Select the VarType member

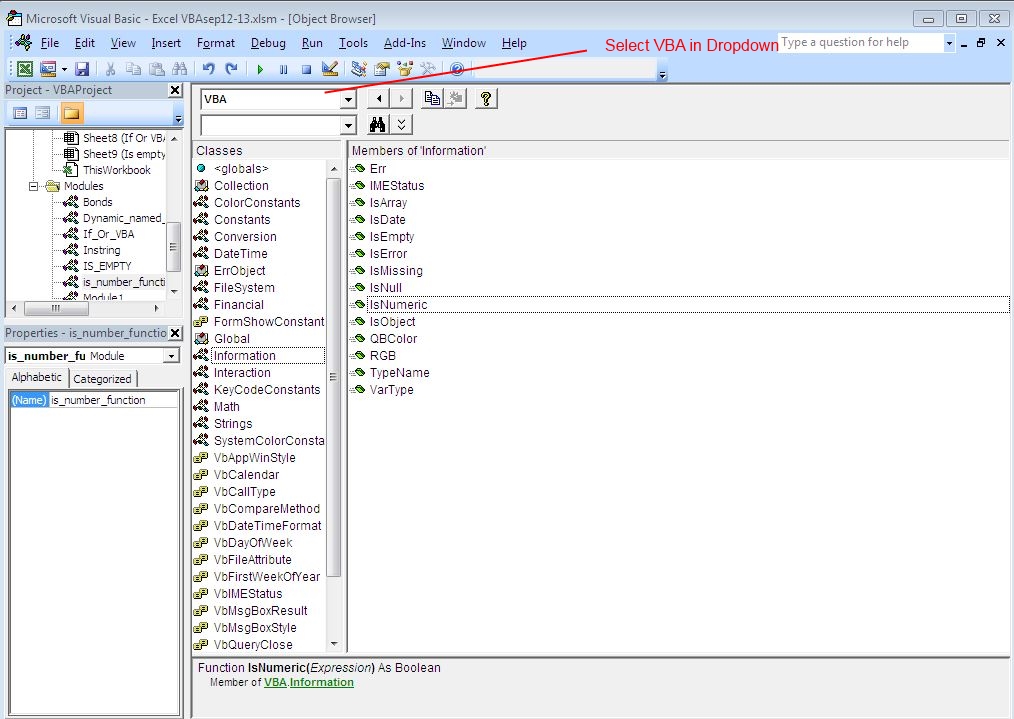391,390
